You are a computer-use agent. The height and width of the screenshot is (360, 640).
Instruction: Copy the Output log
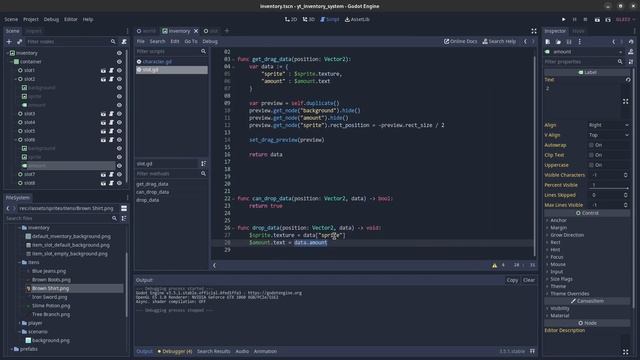tap(512, 280)
